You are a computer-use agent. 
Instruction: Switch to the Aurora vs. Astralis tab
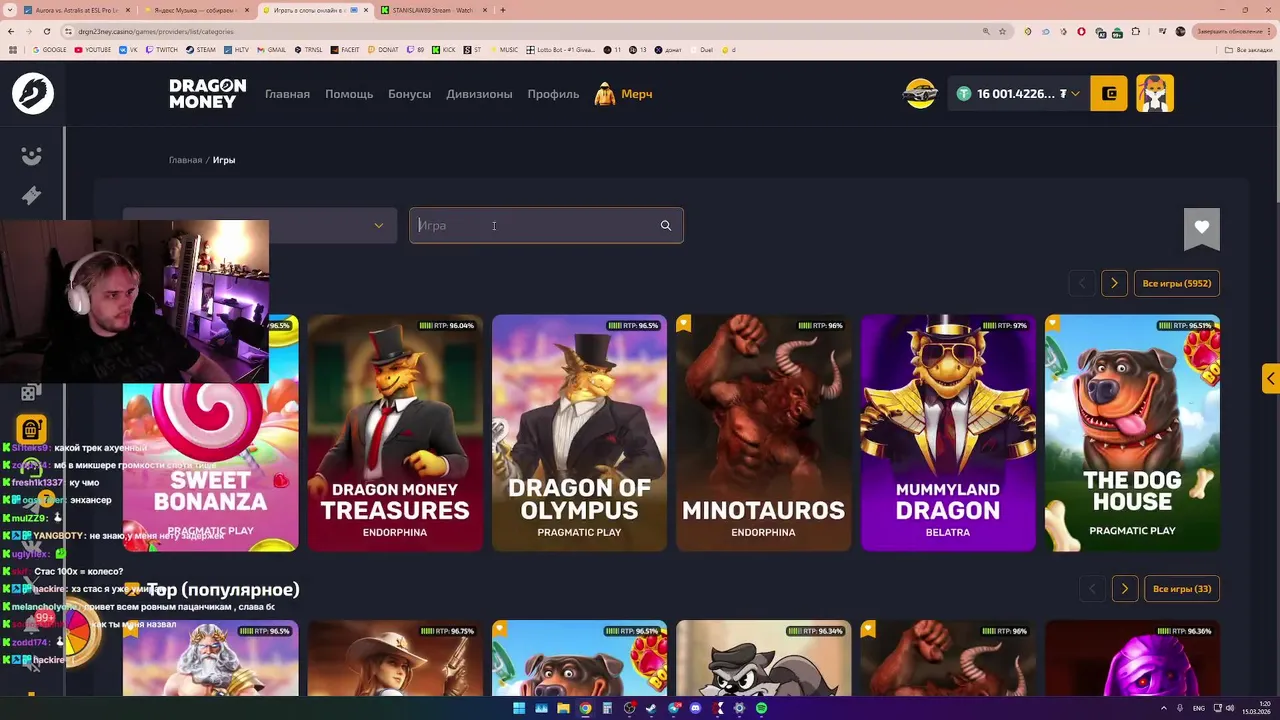tap(75, 10)
